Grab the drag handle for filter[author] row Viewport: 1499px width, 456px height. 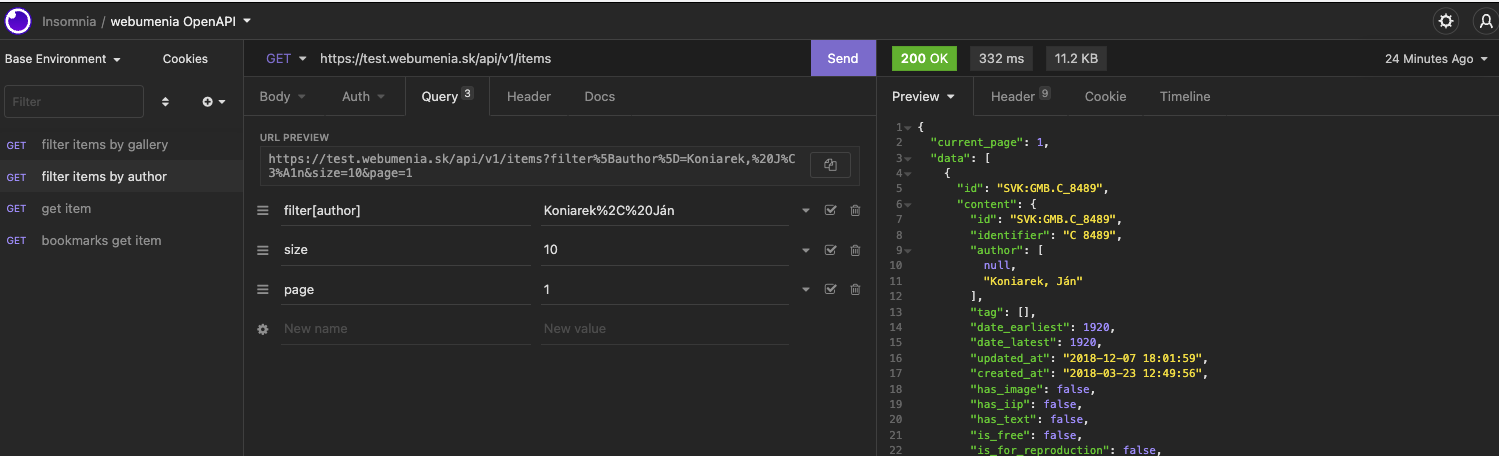pos(263,210)
